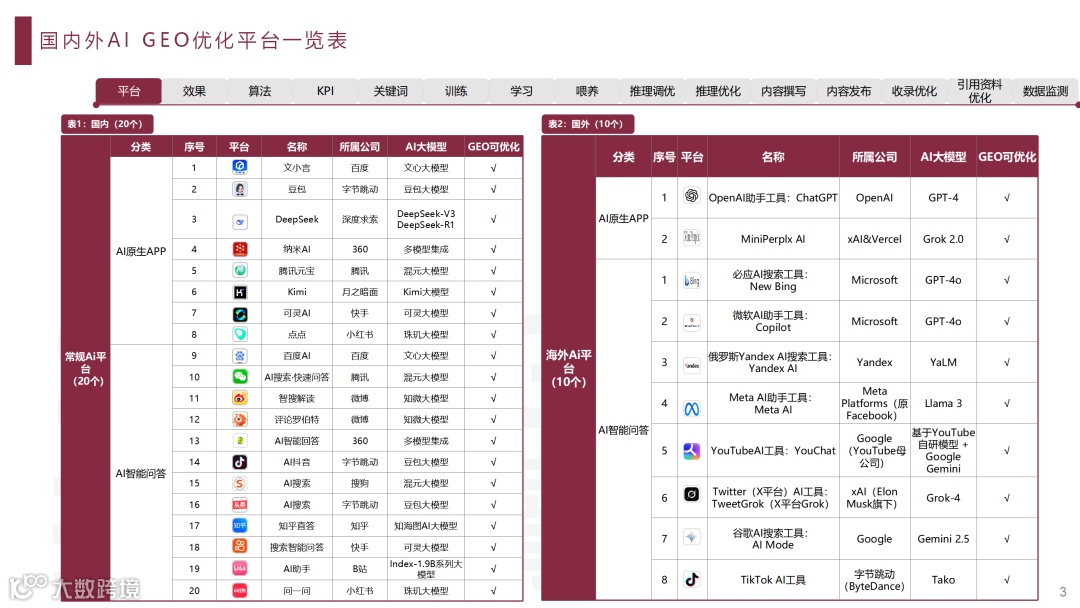
Task: Click the New Bing logo icon
Action: point(692,280)
